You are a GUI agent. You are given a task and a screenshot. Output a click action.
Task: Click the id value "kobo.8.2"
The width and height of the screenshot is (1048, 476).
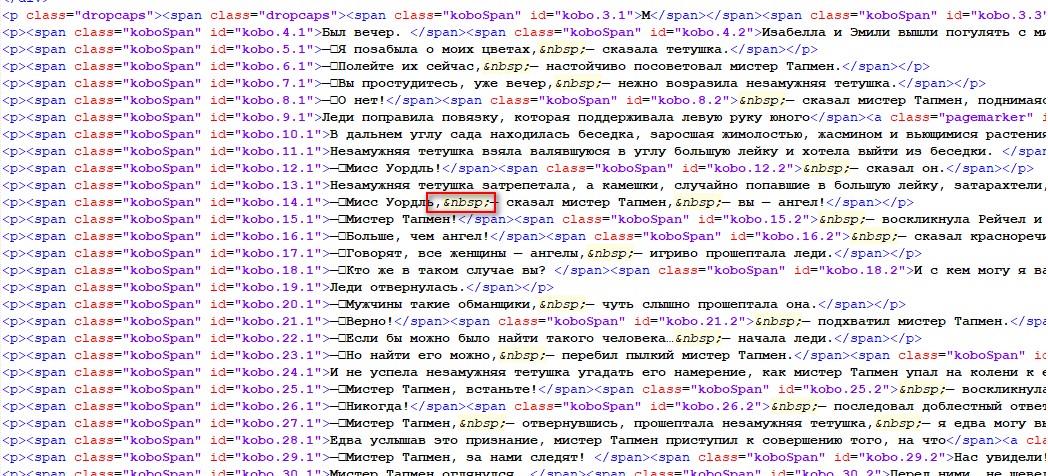click(693, 100)
